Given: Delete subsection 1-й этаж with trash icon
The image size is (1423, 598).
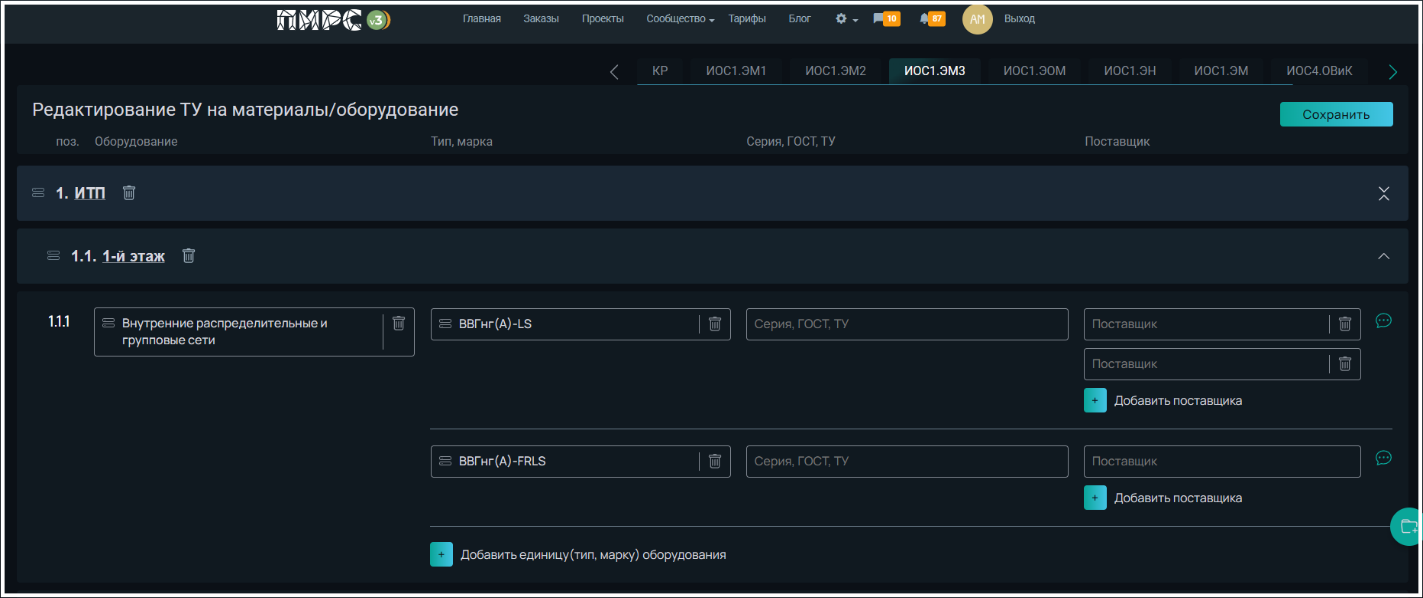Looking at the screenshot, I should point(188,256).
